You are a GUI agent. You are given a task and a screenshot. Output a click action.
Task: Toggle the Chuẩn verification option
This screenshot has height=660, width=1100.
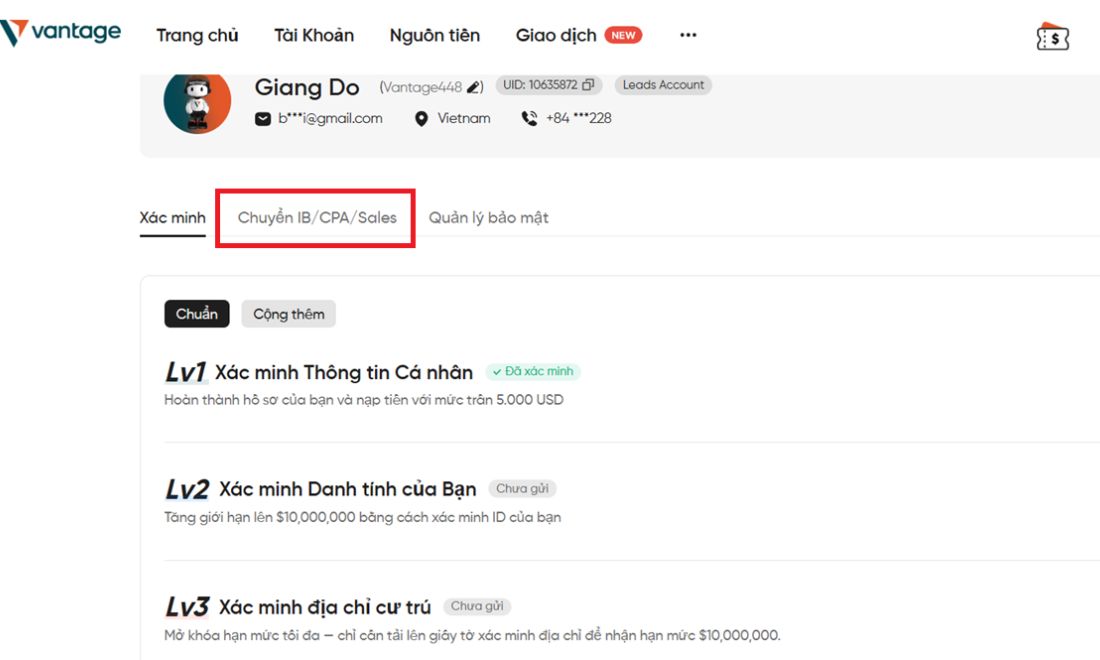click(x=197, y=314)
